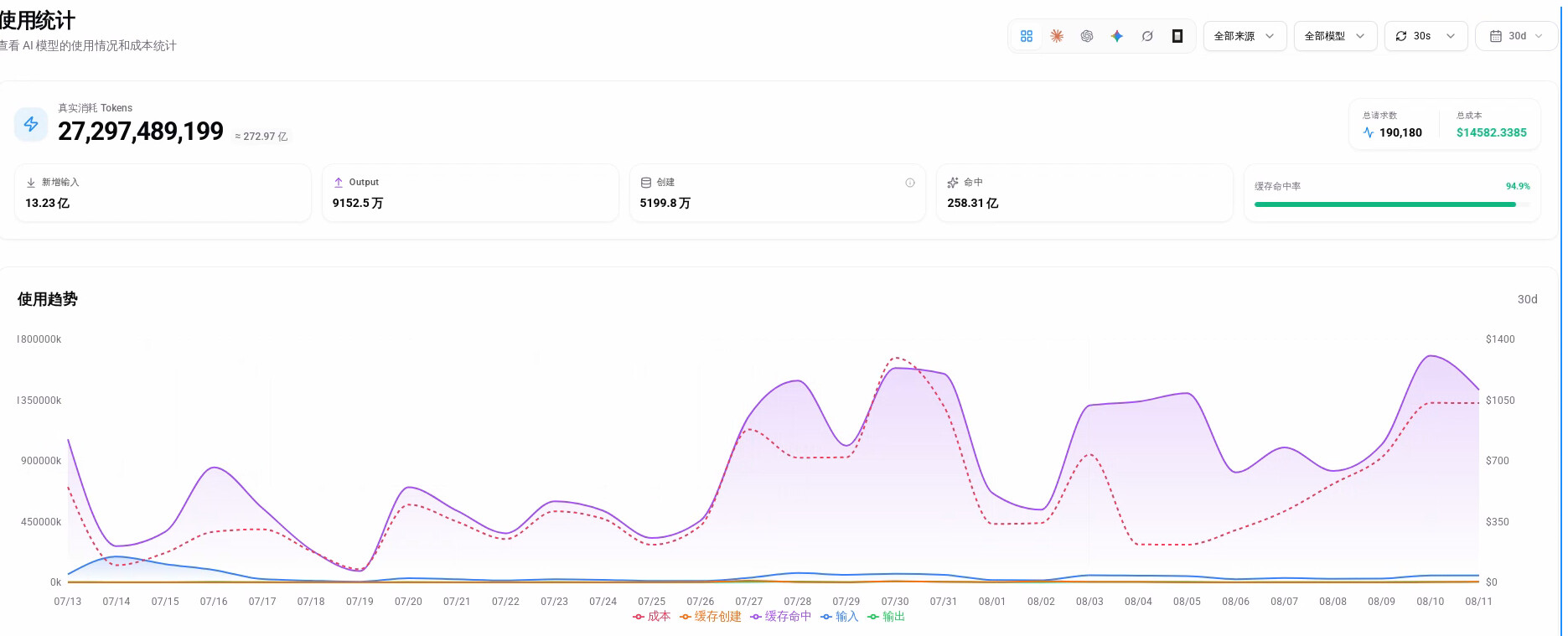Toggle 输入 series in chart legend
The width and height of the screenshot is (1568, 636).
(840, 617)
